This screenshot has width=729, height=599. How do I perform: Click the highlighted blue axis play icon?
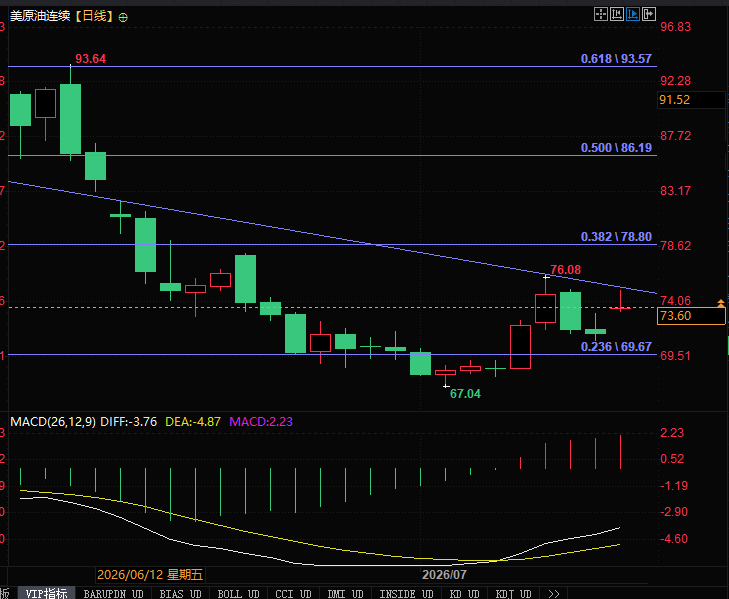coord(633,14)
